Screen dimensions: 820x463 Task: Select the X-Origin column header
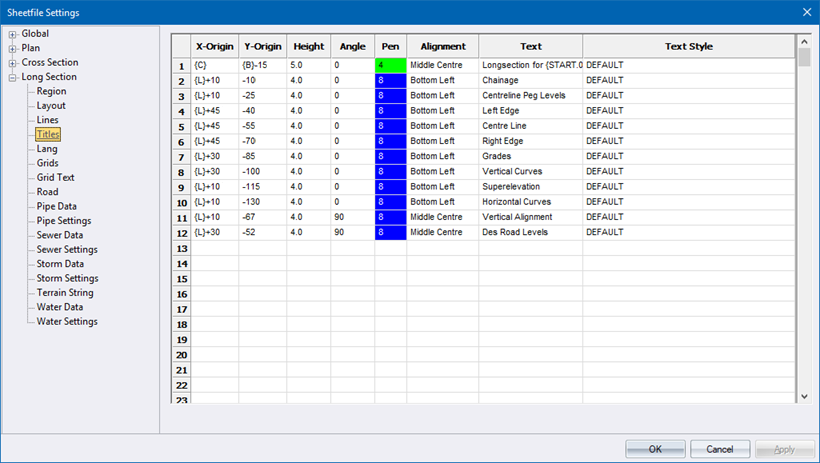(x=215, y=46)
